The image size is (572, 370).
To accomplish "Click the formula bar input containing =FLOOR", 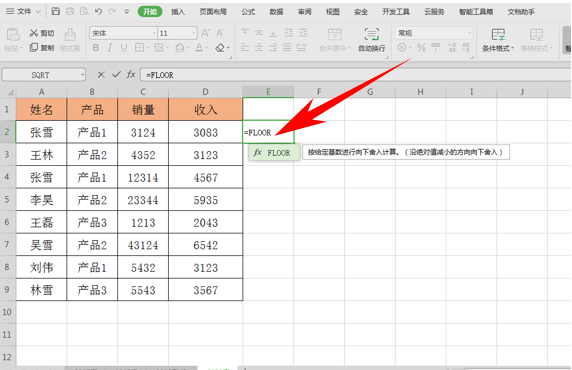I will (356, 75).
